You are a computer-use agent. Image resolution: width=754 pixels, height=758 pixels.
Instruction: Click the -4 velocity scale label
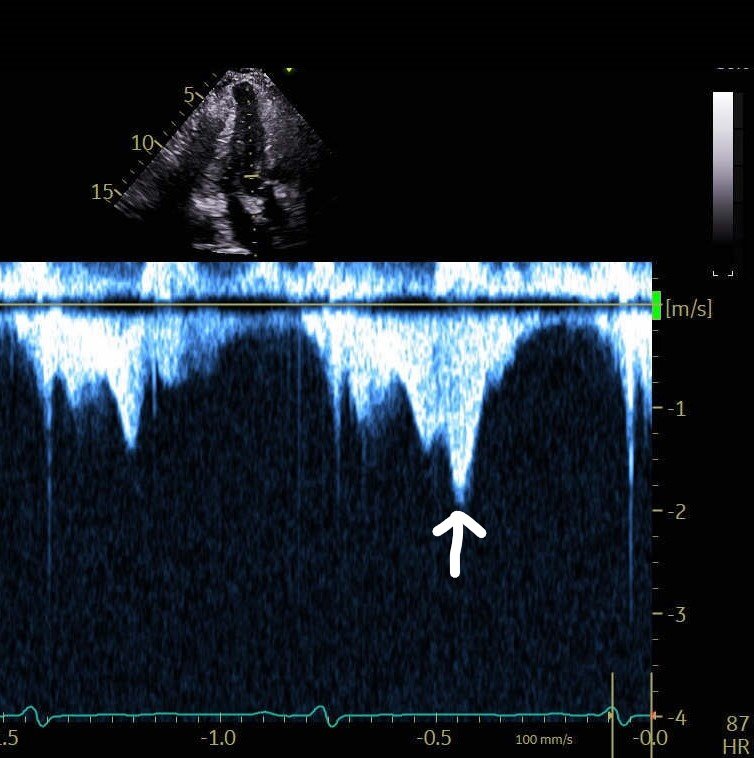[677, 718]
